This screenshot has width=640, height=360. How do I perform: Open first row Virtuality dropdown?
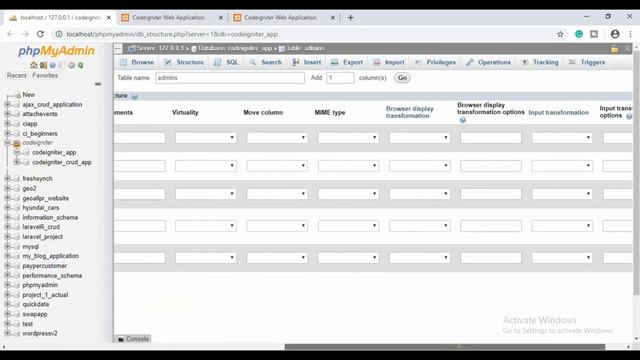click(206, 138)
